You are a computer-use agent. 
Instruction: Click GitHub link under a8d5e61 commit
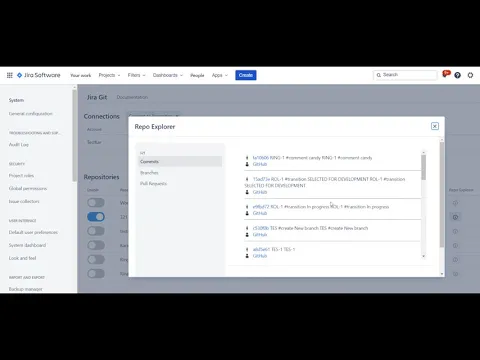coord(260,256)
